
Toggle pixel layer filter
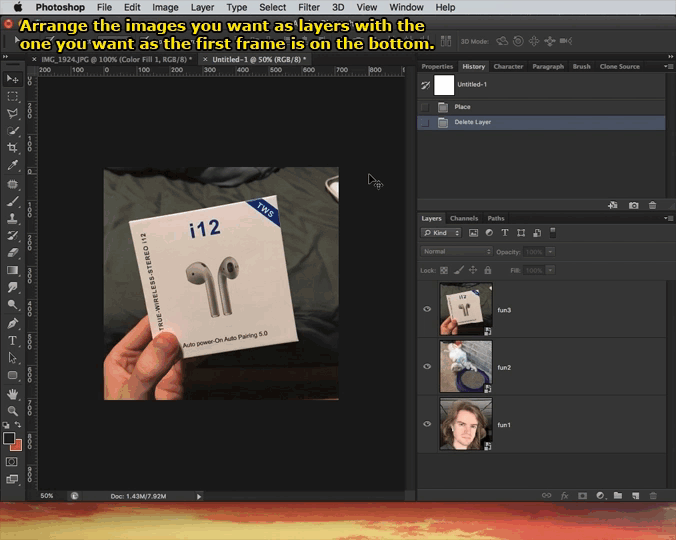pyautogui.click(x=473, y=233)
